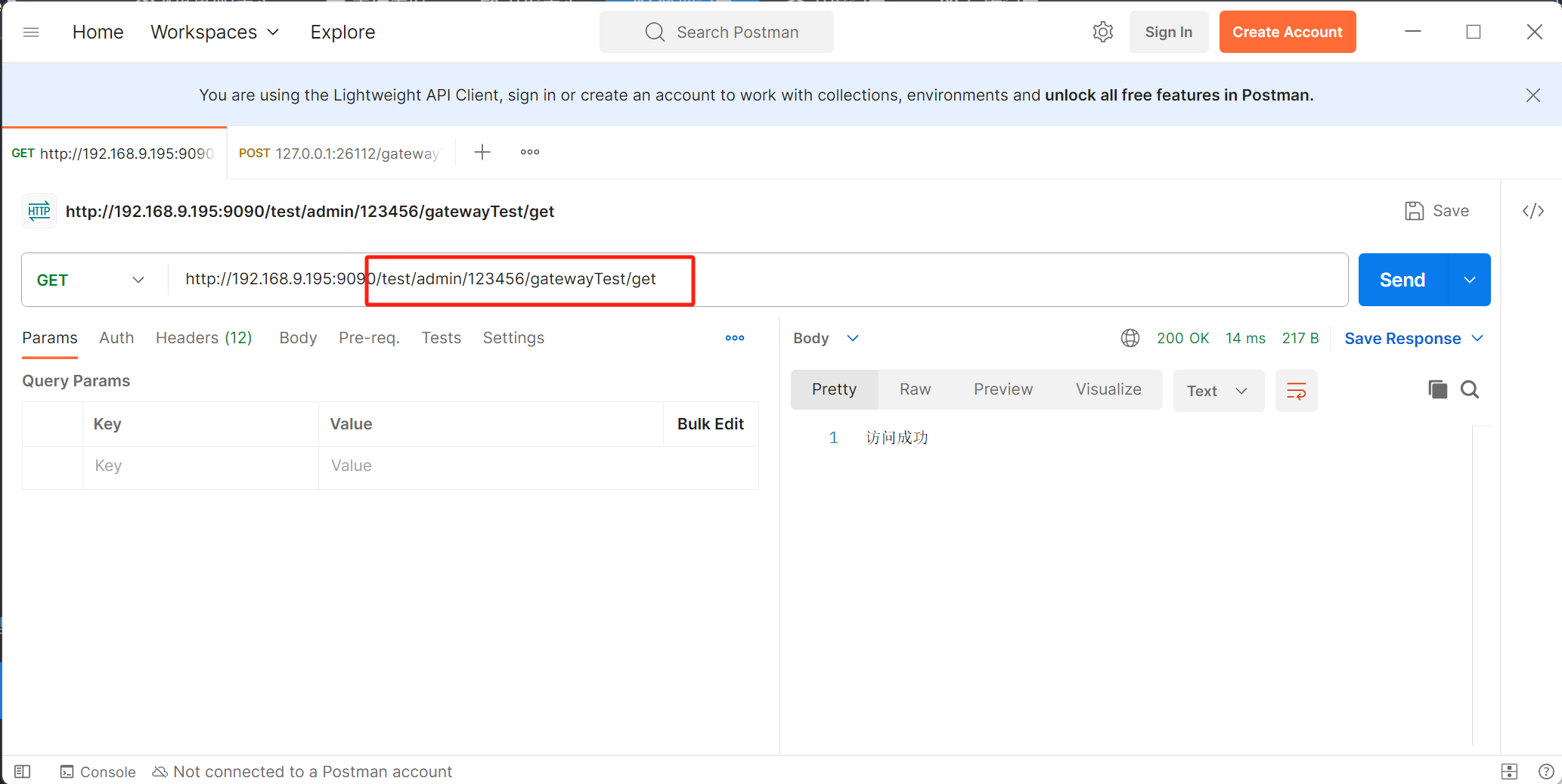This screenshot has height=784, width=1562.
Task: Click the network globe icon
Action: [x=1130, y=338]
